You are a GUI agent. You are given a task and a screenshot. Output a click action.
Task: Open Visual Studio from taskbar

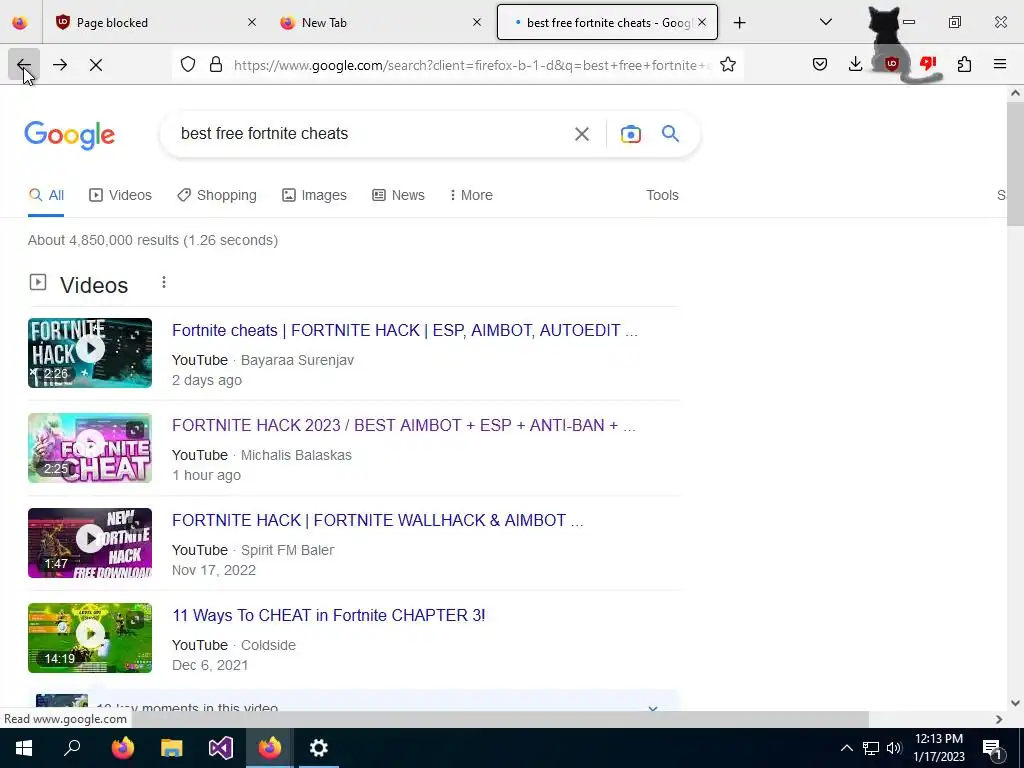click(x=221, y=748)
